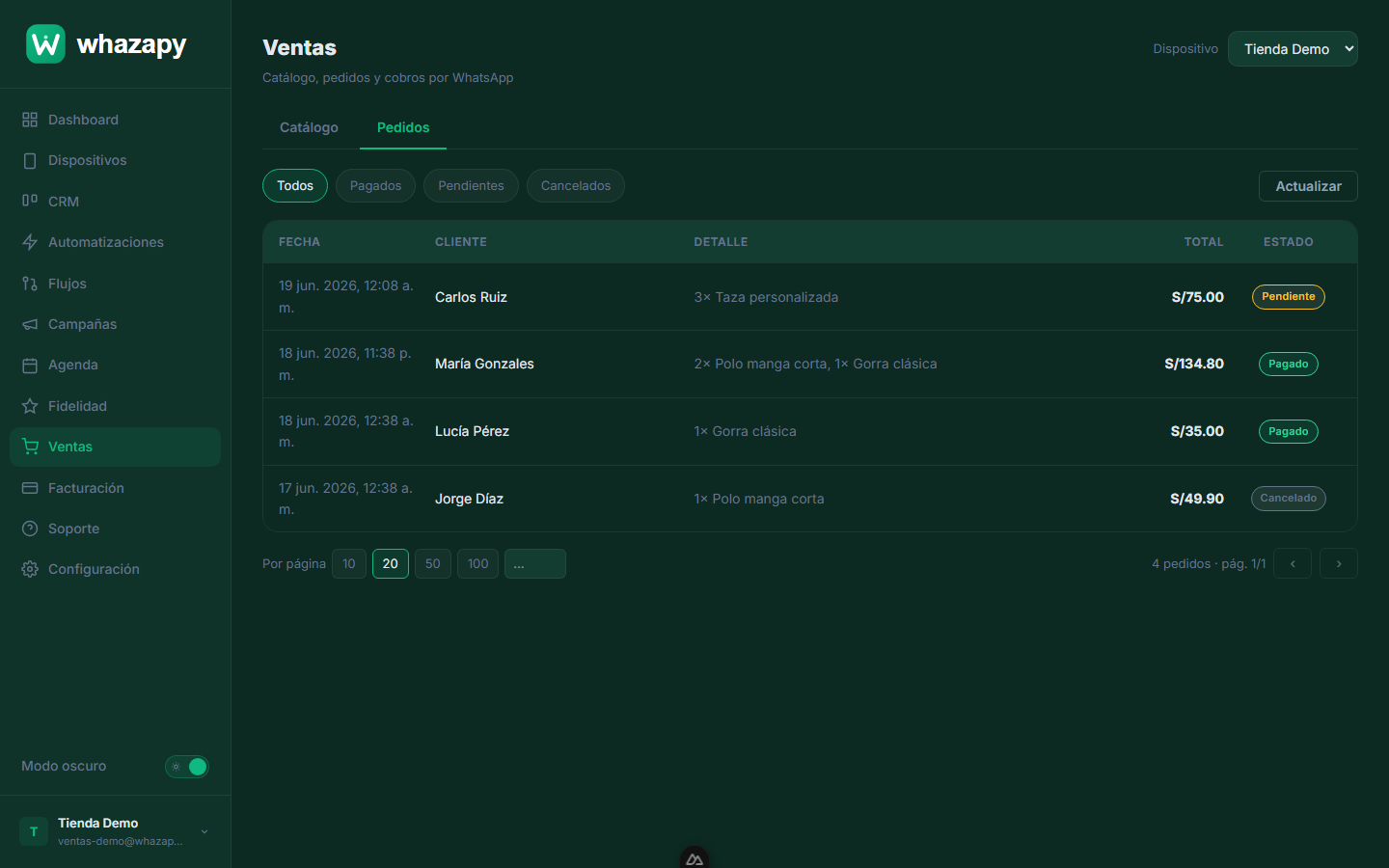Open Dashboard in the sidebar

[x=116, y=120]
